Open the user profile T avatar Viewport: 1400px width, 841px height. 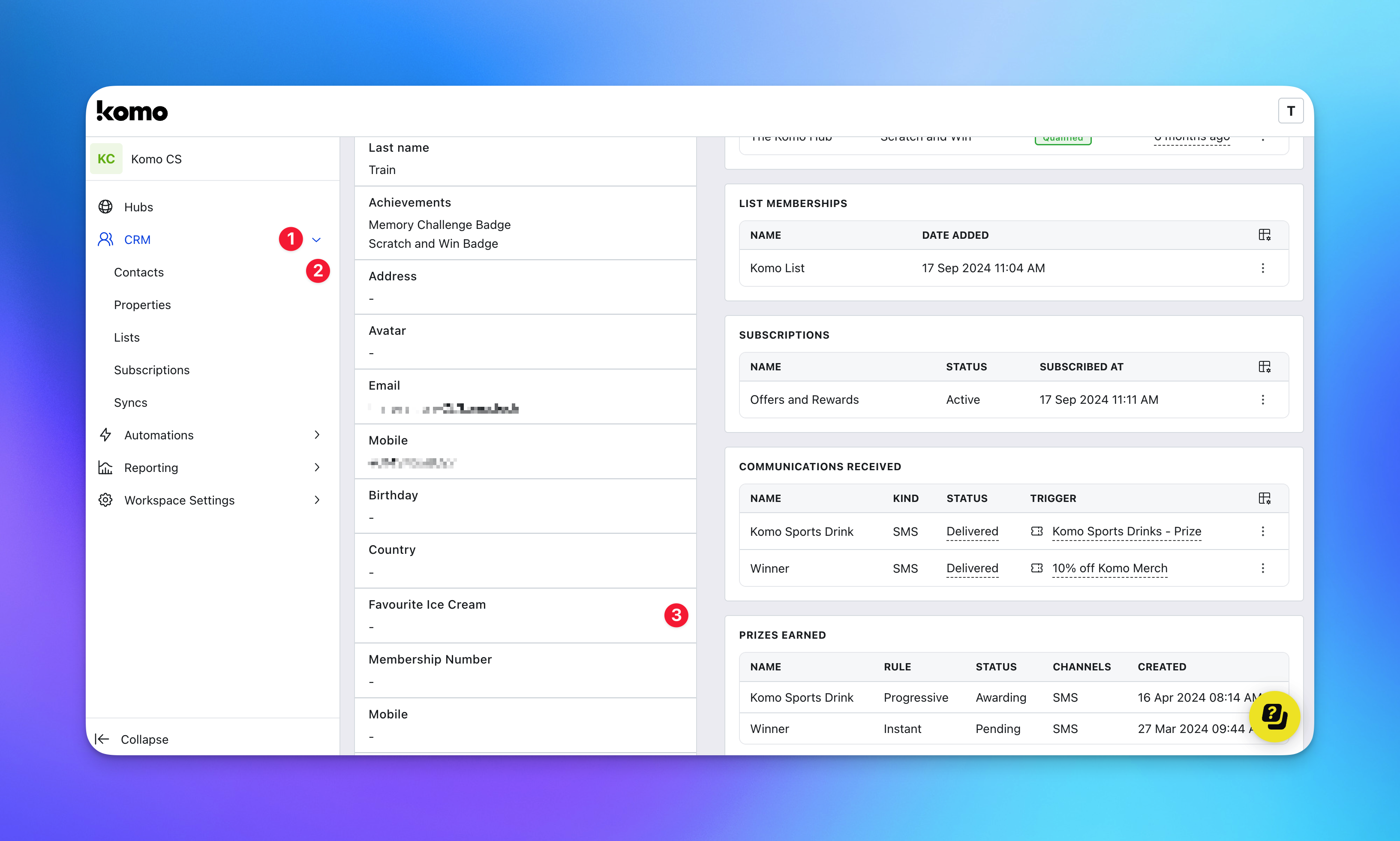(x=1290, y=111)
